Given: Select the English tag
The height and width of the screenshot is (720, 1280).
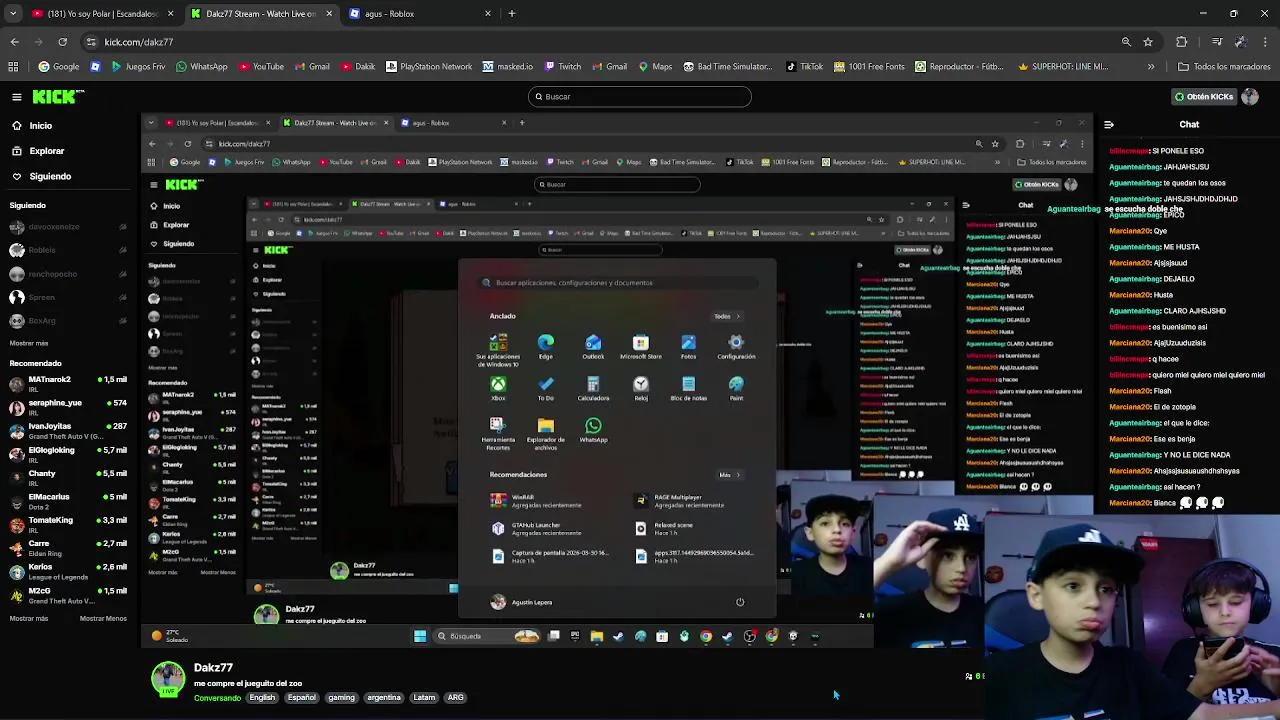Looking at the screenshot, I should [x=262, y=698].
